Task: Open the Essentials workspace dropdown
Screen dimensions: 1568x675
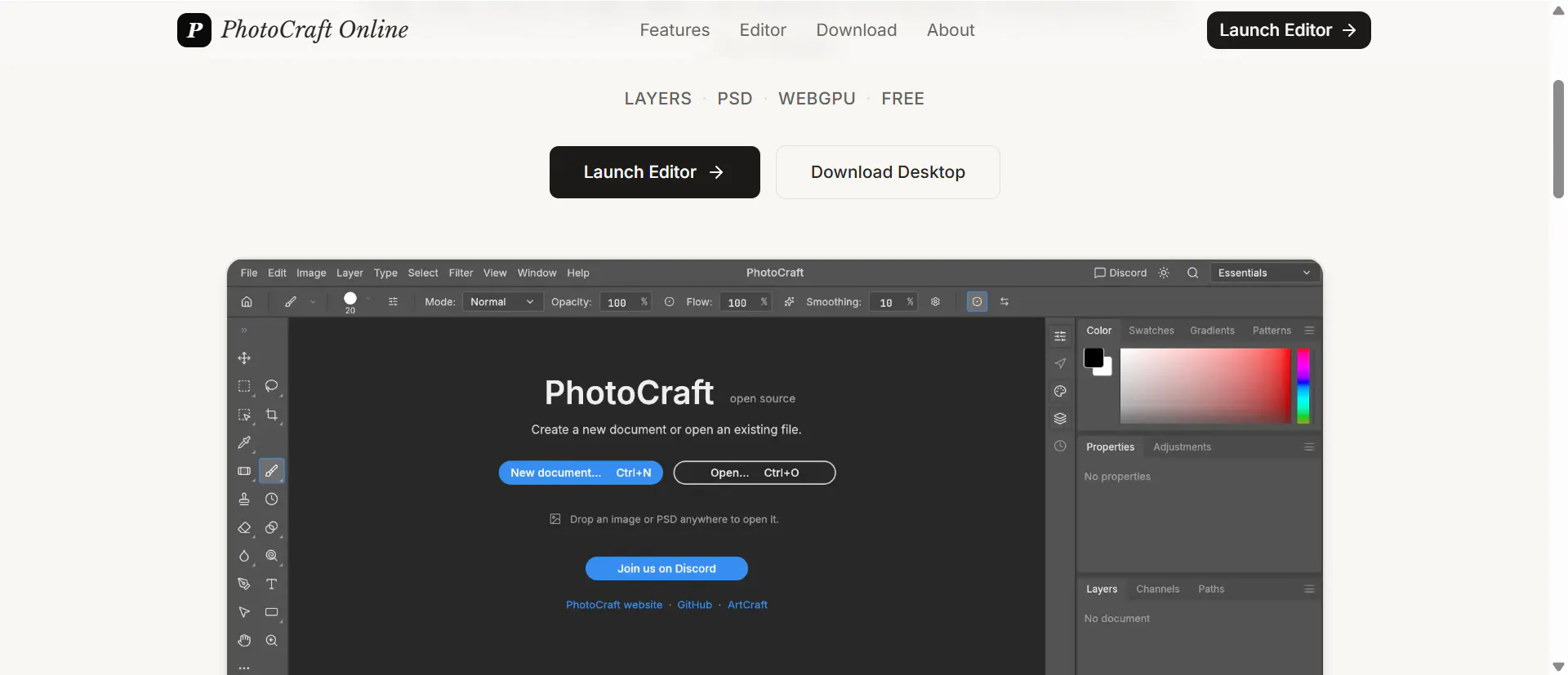Action: 1264,273
